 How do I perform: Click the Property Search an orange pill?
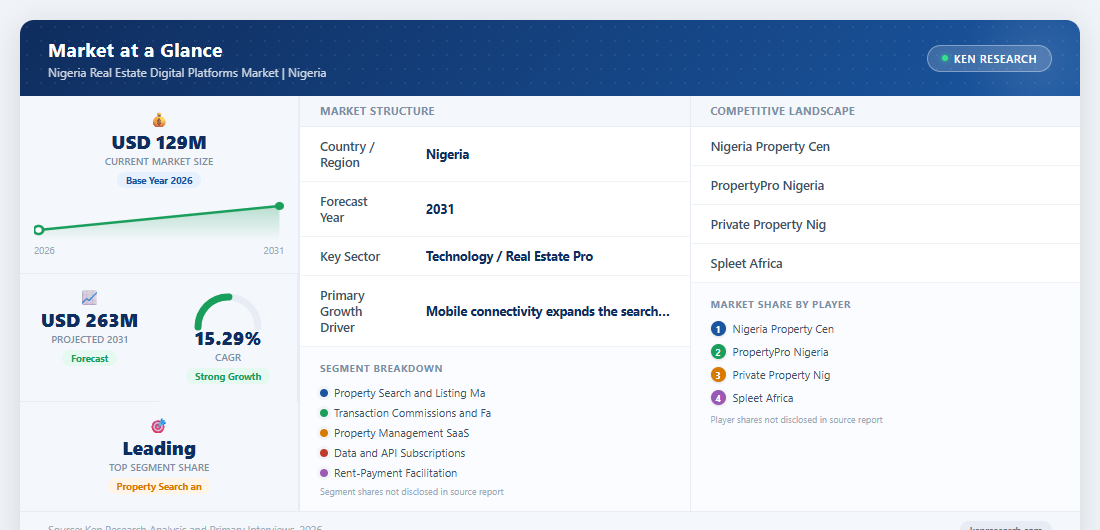(x=159, y=486)
